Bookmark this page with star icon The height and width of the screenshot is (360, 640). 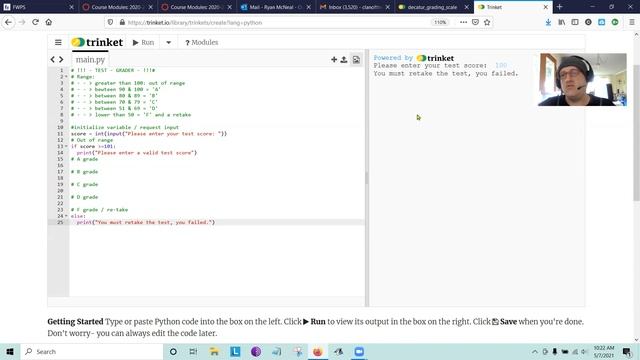(487, 22)
